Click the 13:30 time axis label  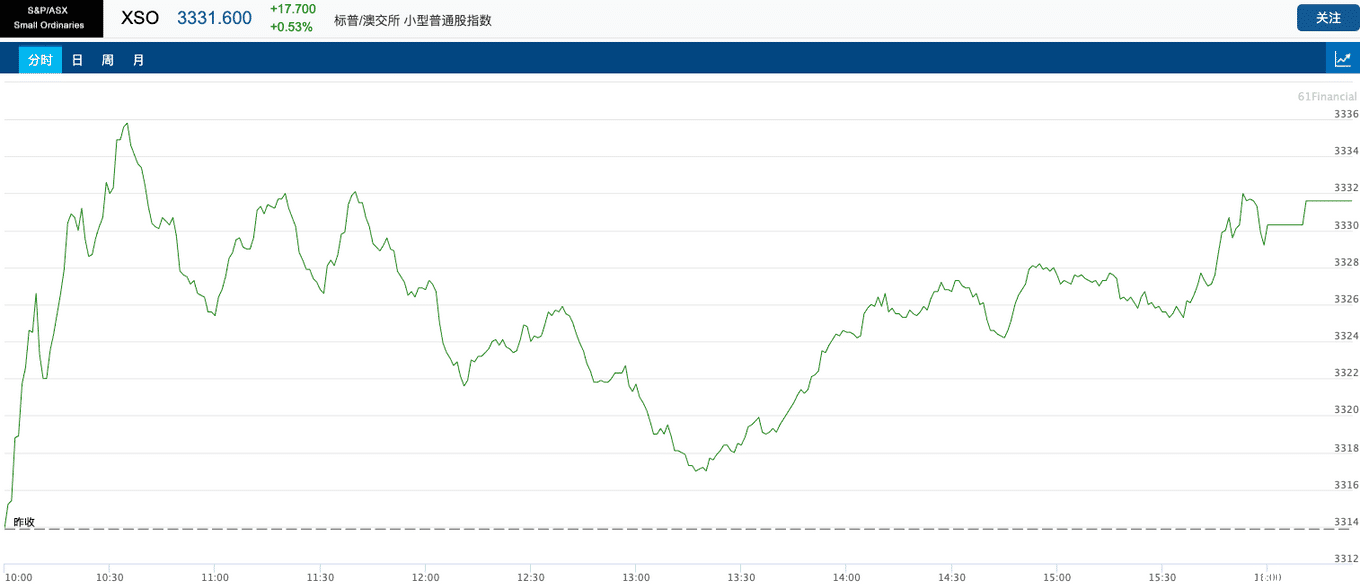741,577
